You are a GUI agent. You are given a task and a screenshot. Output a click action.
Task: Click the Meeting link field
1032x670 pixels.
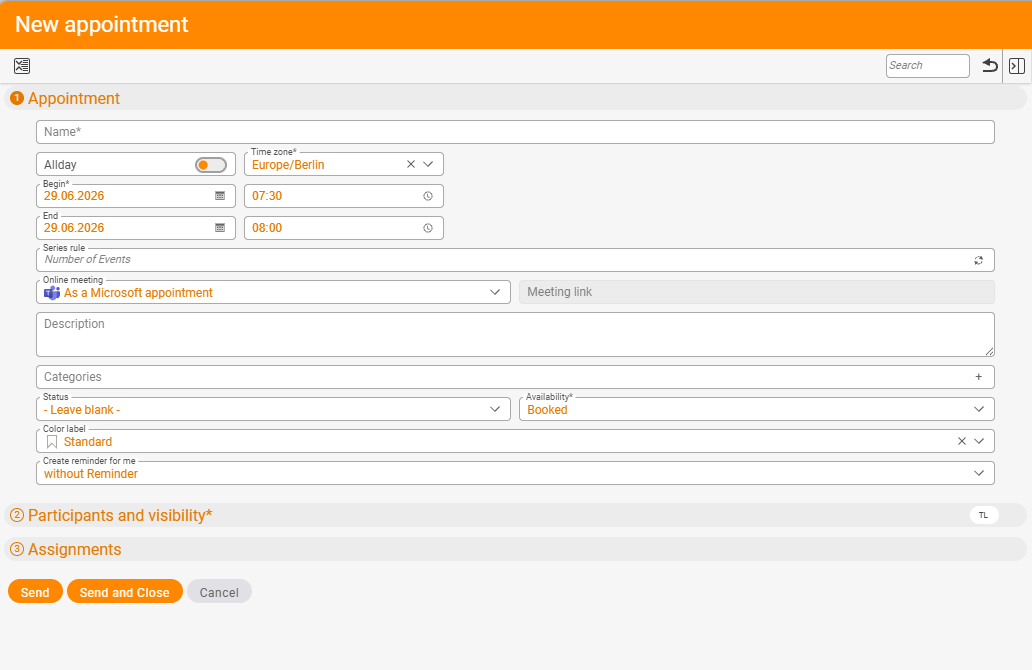[757, 292]
